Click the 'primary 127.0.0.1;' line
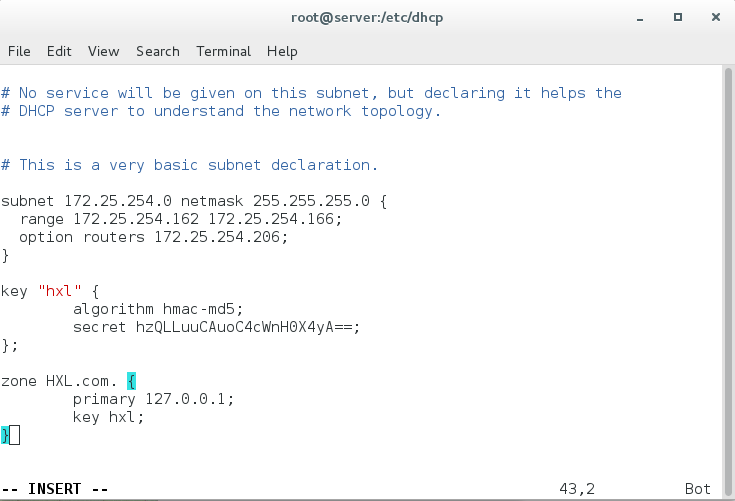The image size is (735, 501). [153, 399]
